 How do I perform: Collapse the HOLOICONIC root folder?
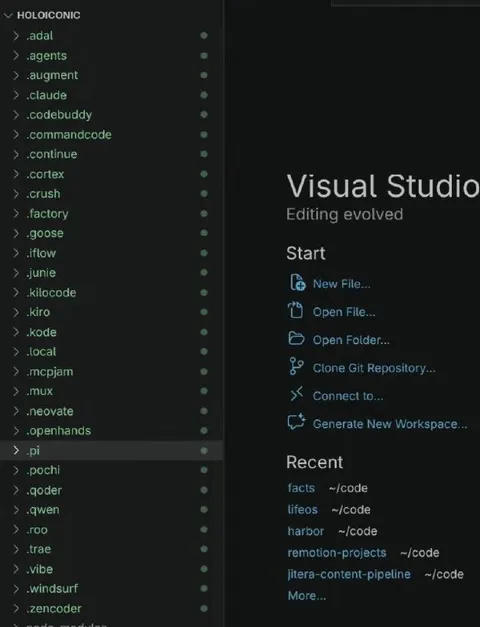tap(8, 16)
